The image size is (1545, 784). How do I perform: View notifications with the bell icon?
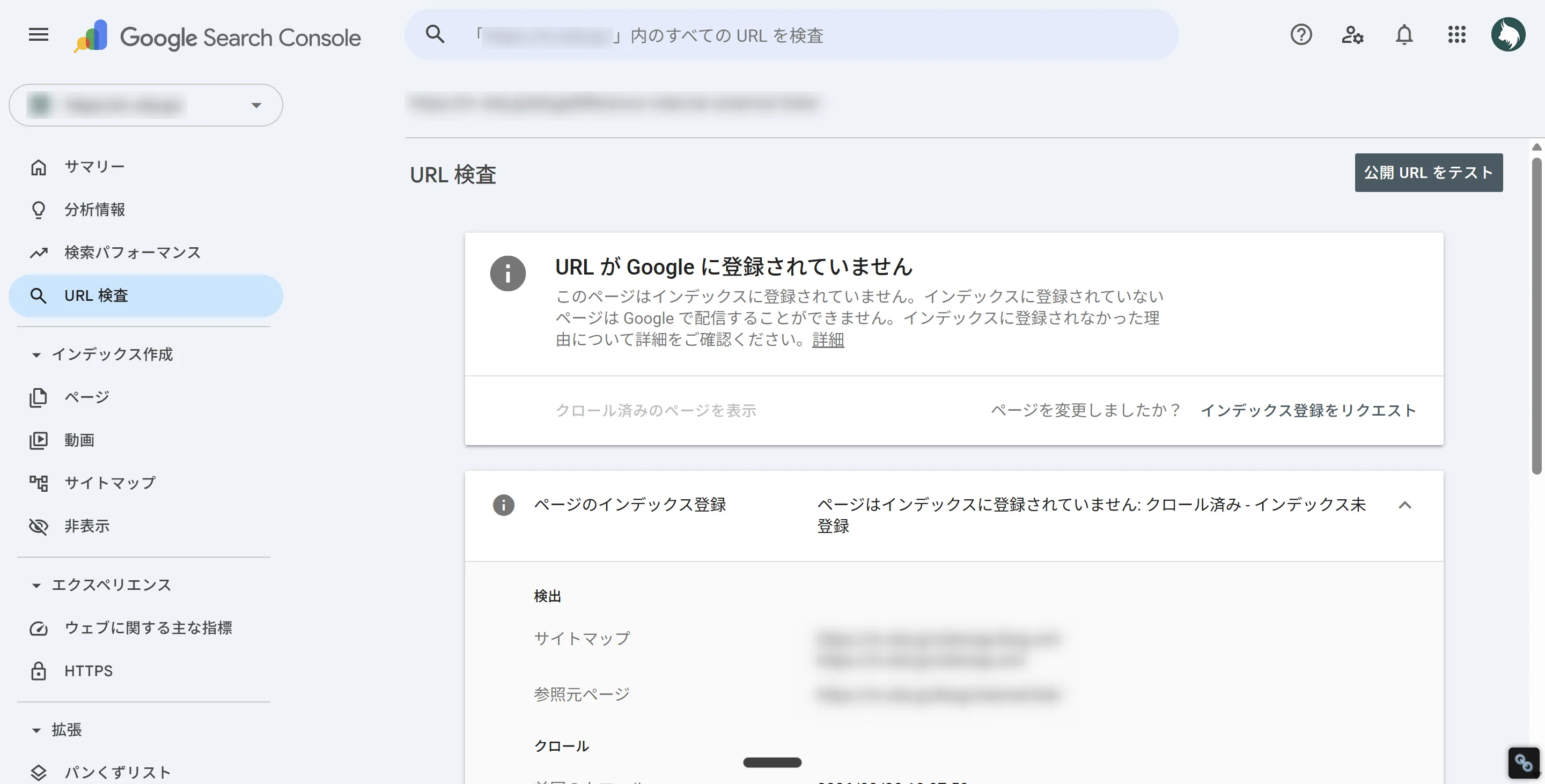pyautogui.click(x=1404, y=35)
